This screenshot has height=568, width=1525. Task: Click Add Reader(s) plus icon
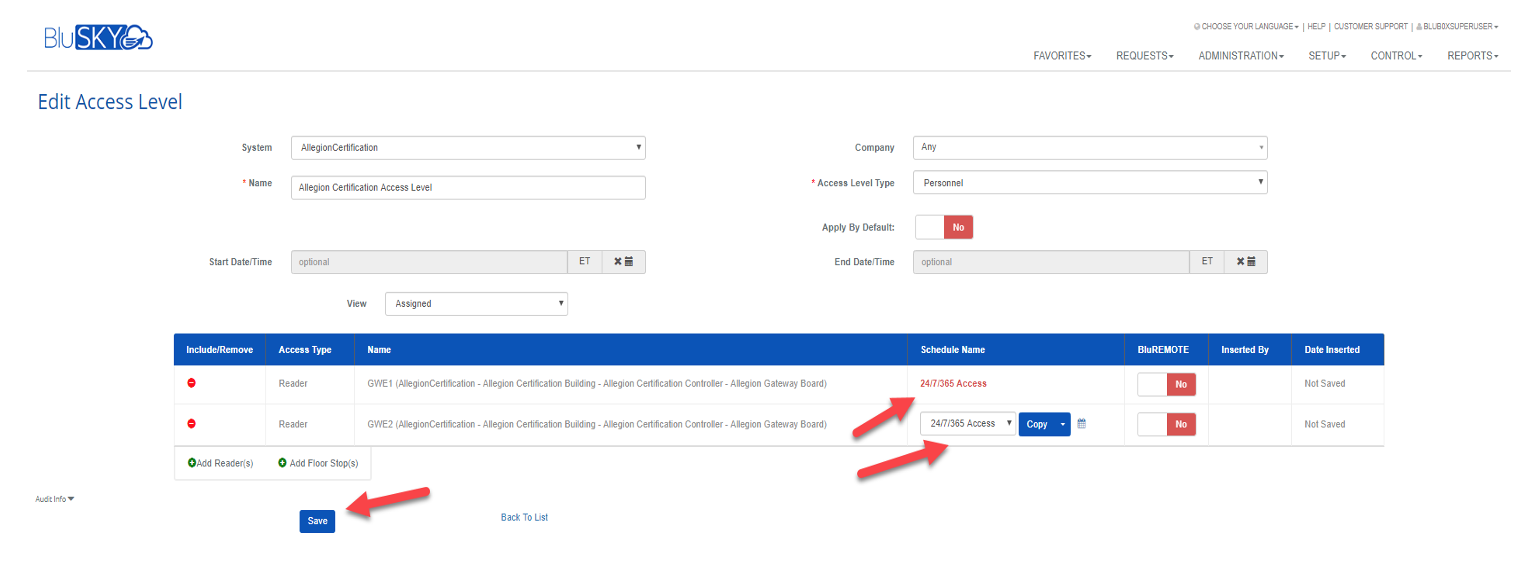192,463
